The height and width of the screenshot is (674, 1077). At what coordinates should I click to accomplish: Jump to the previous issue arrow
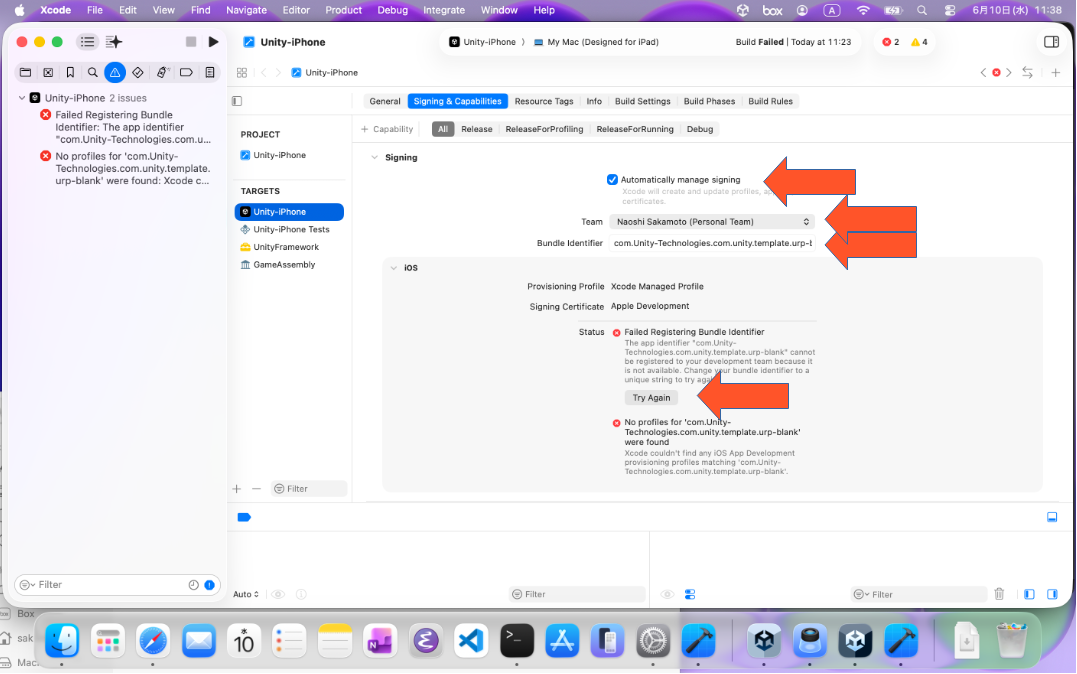[983, 72]
